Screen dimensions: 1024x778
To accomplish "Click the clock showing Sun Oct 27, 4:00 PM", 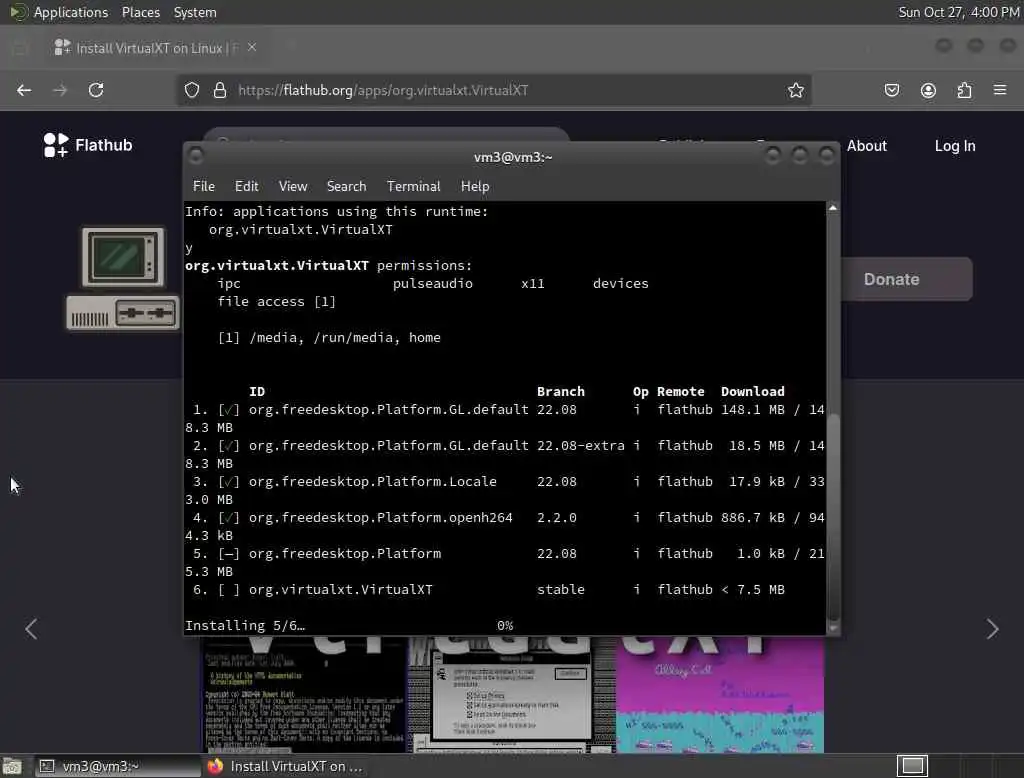I will [959, 12].
